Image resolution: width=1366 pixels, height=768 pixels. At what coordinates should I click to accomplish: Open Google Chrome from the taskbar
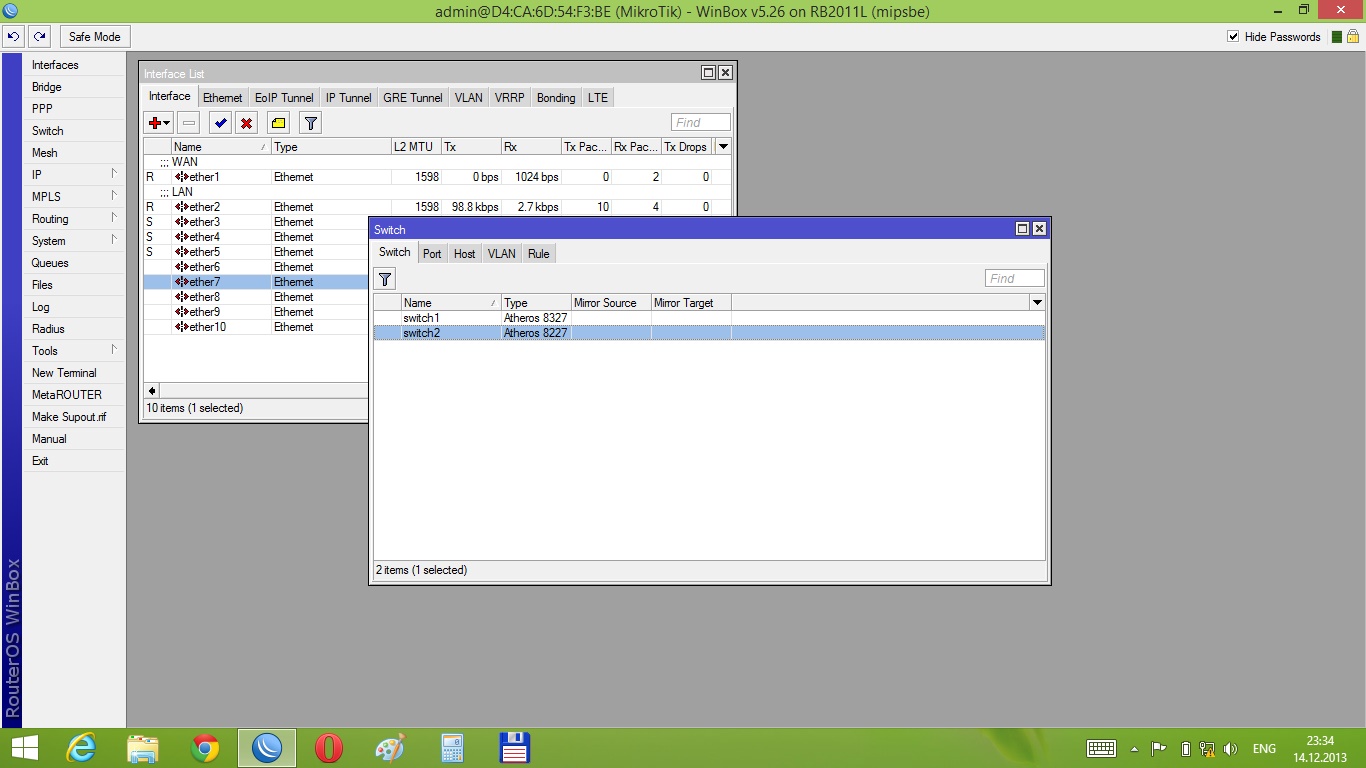205,748
